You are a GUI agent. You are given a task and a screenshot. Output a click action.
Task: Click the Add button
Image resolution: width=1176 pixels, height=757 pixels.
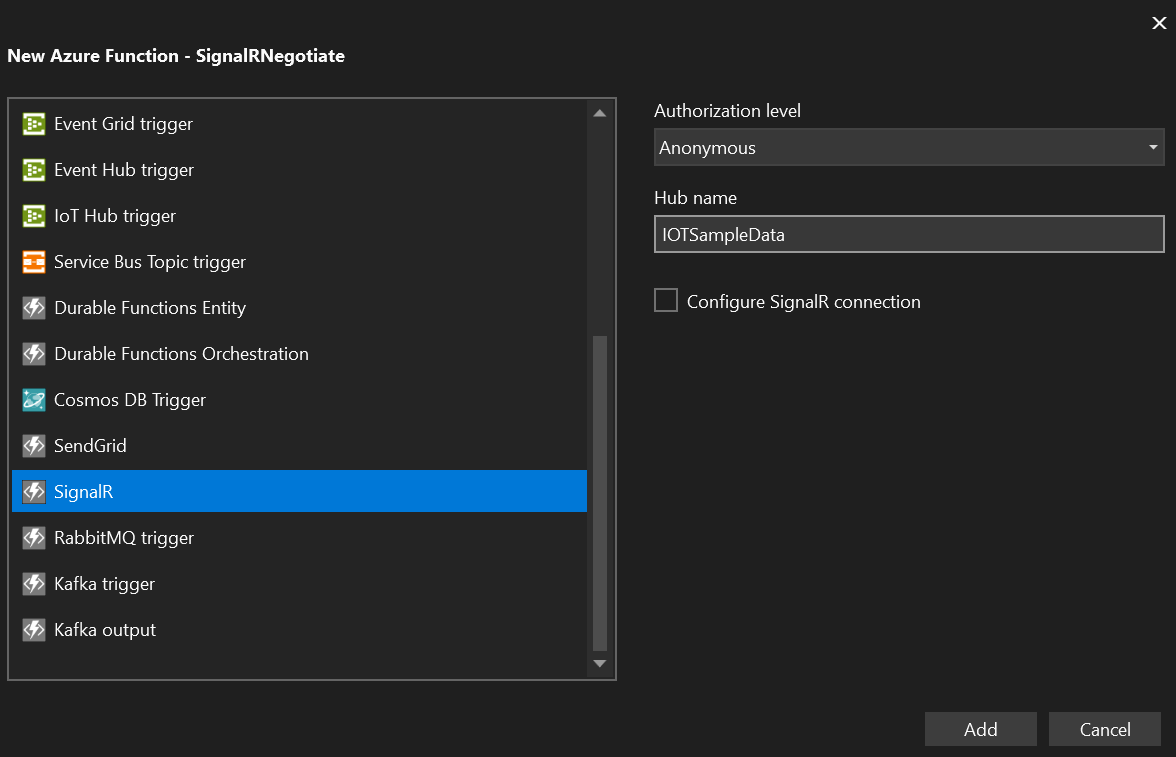click(980, 729)
